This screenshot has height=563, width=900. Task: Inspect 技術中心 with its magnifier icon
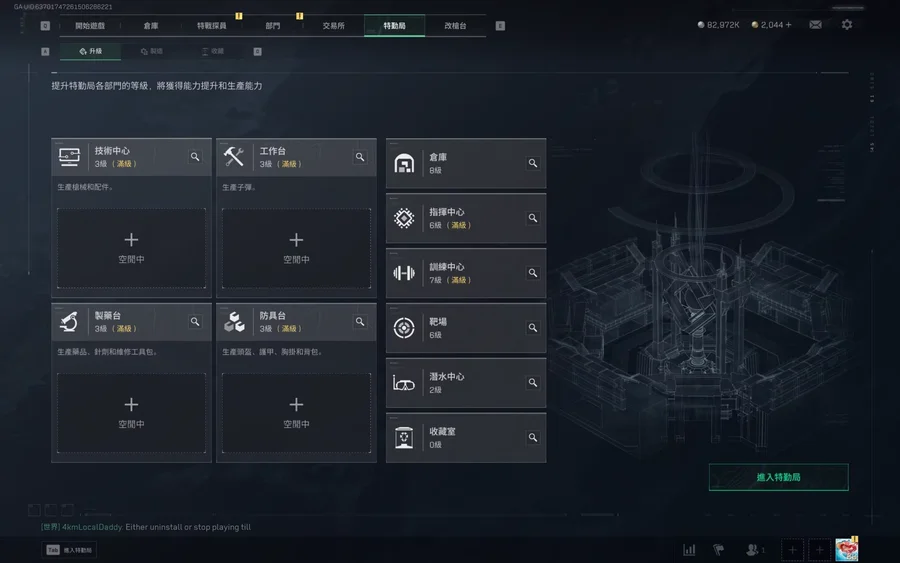(x=195, y=157)
